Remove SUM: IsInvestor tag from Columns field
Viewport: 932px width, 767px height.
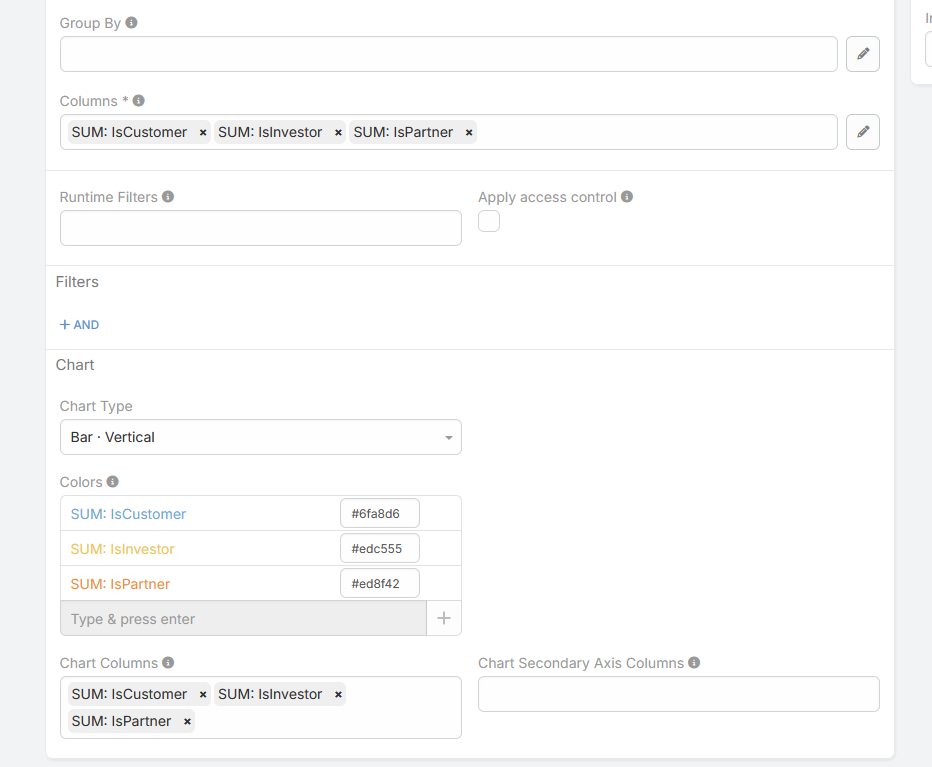click(x=338, y=132)
